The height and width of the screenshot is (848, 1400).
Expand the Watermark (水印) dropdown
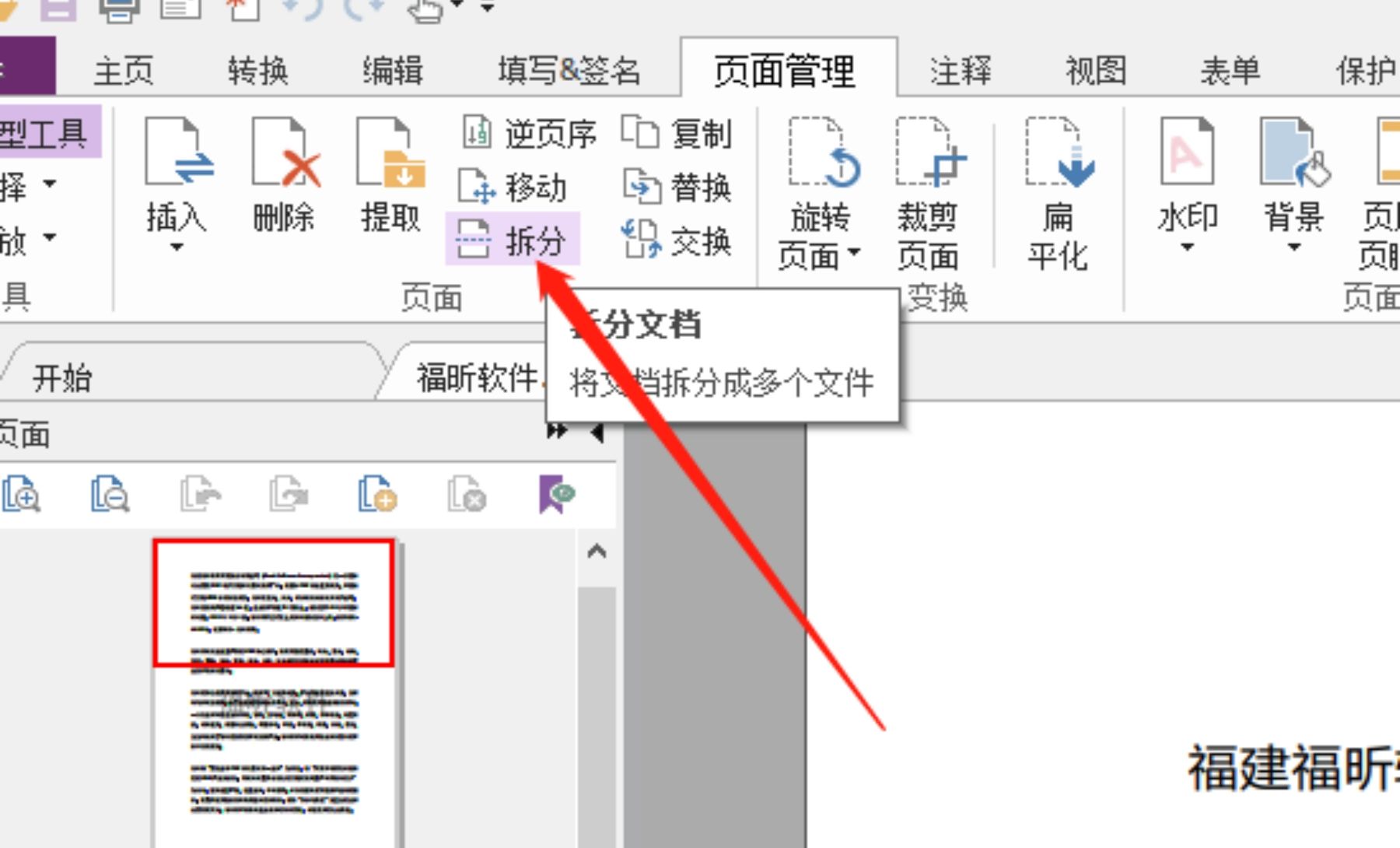(1188, 247)
